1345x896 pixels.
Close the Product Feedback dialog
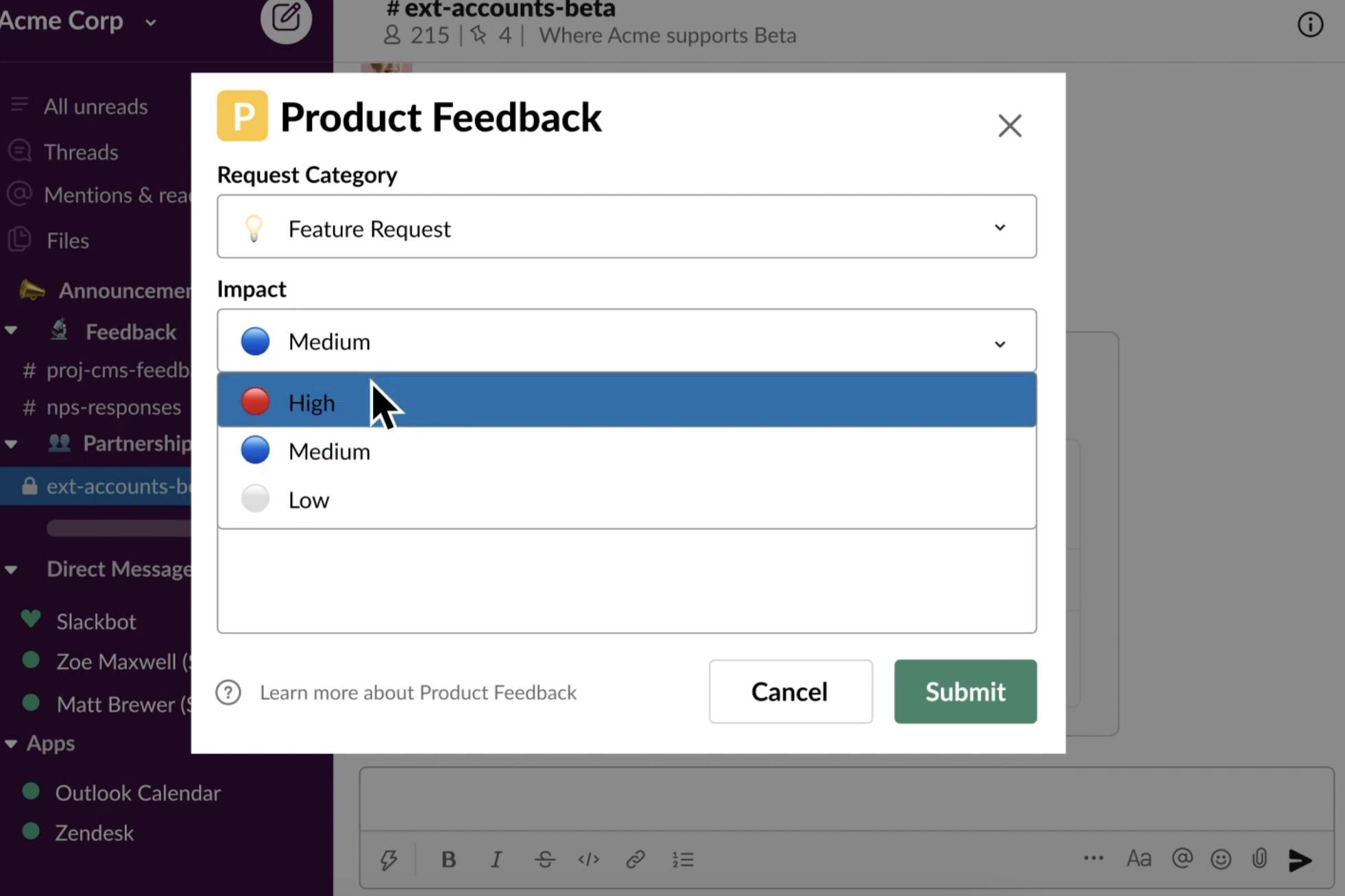[1009, 125]
